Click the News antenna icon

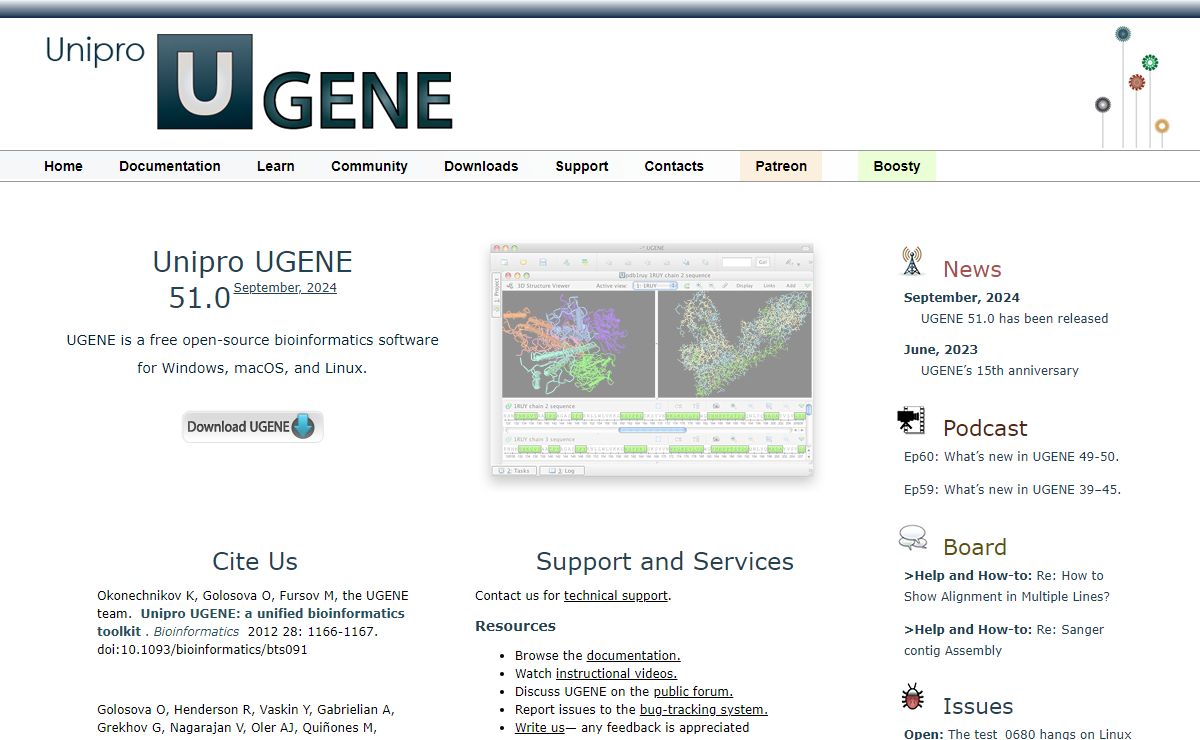[911, 262]
